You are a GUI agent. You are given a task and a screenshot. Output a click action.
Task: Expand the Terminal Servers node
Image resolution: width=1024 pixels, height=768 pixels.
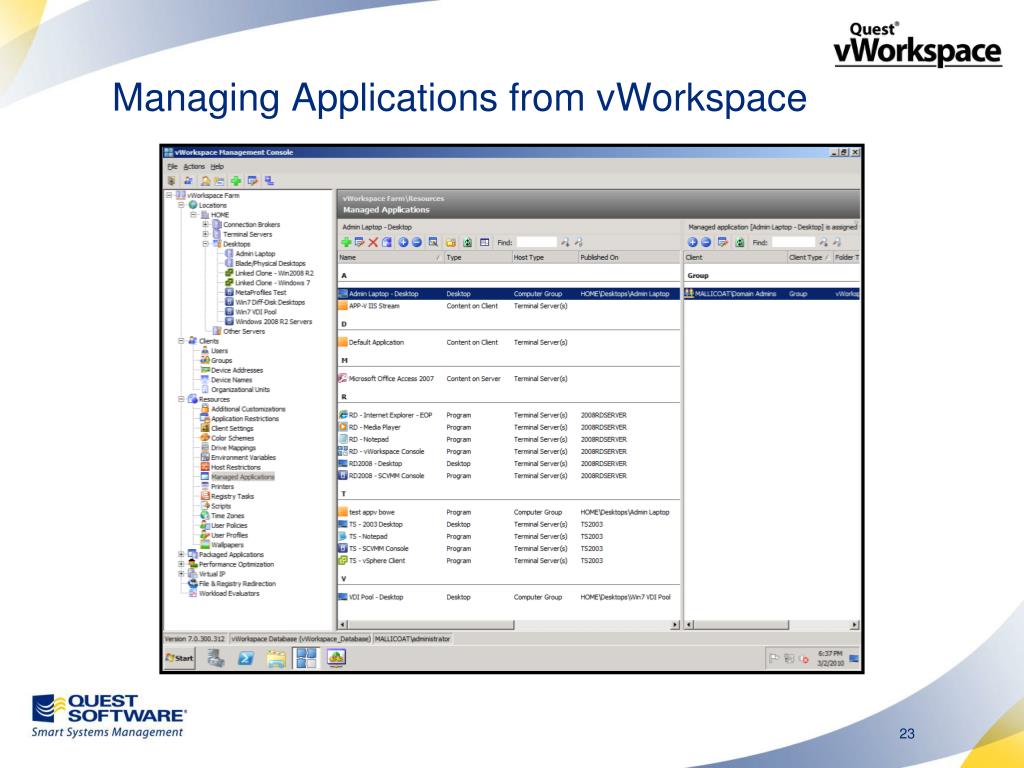click(206, 234)
